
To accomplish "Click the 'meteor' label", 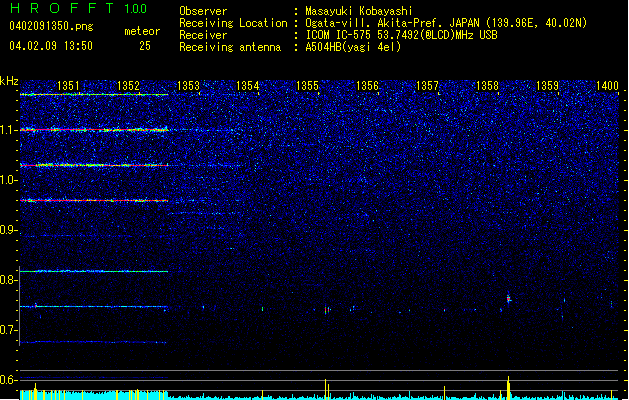I will pyautogui.click(x=142, y=31).
